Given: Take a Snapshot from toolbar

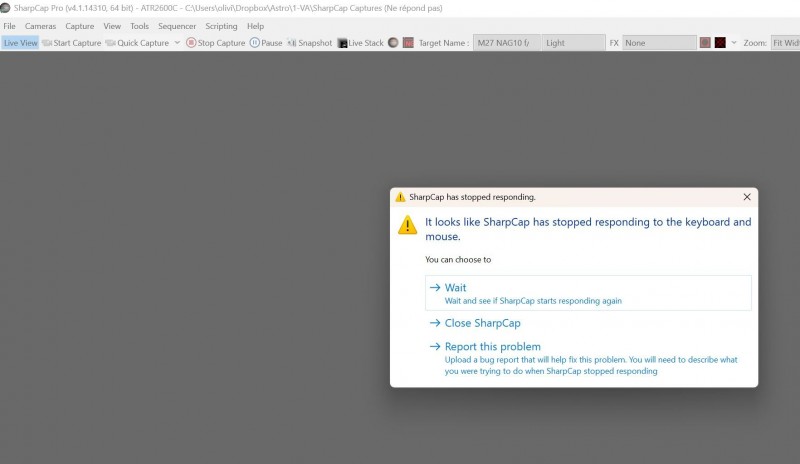Looking at the screenshot, I should (310, 43).
